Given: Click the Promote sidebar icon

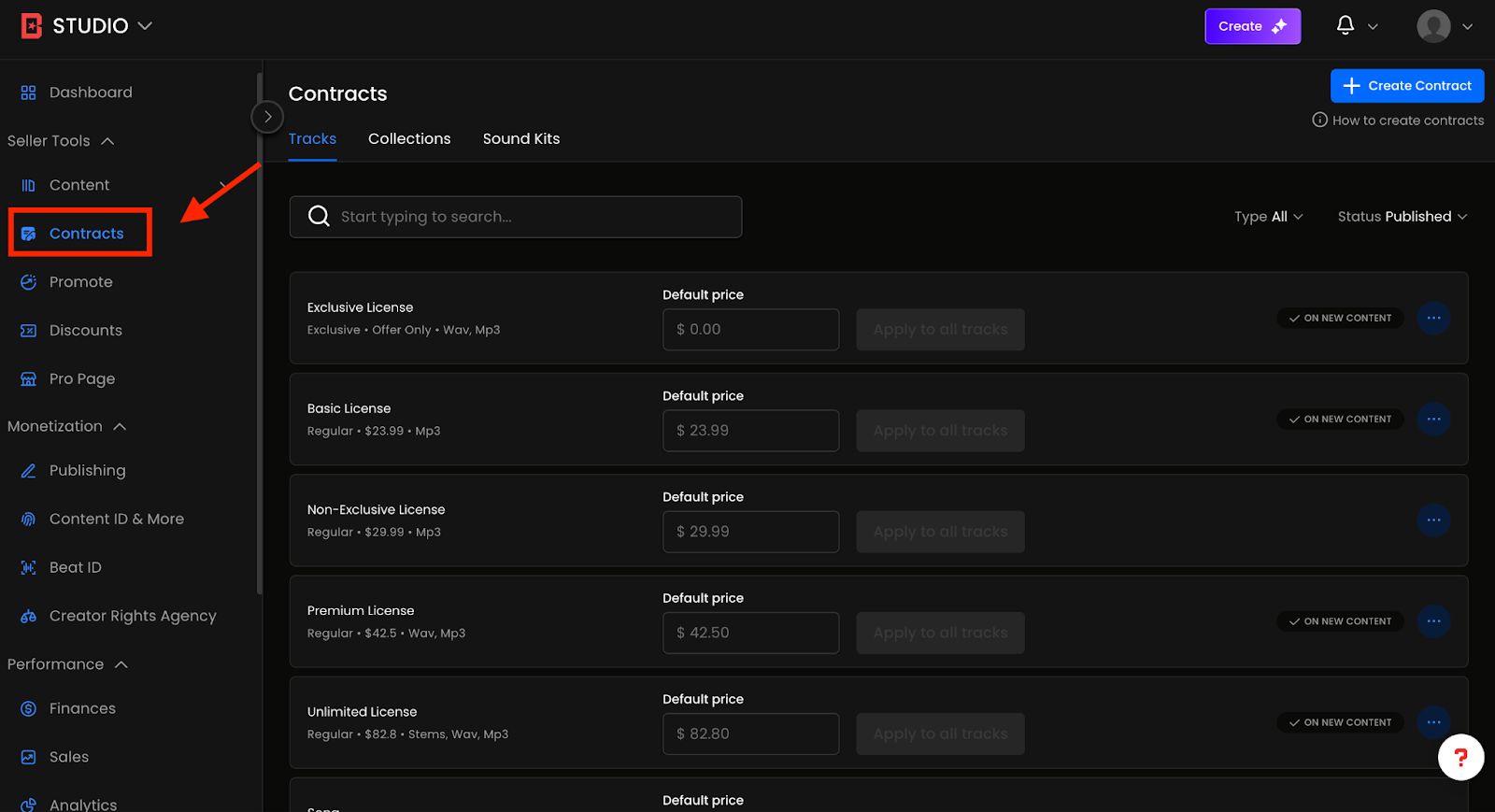Looking at the screenshot, I should pos(28,282).
